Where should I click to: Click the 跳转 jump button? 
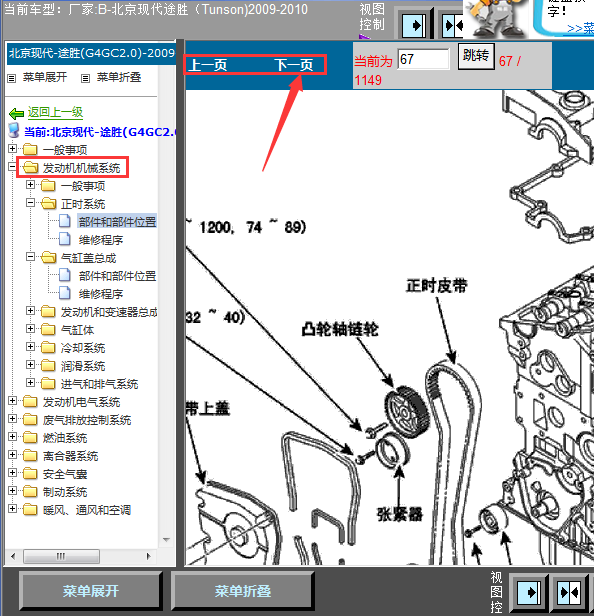476,56
